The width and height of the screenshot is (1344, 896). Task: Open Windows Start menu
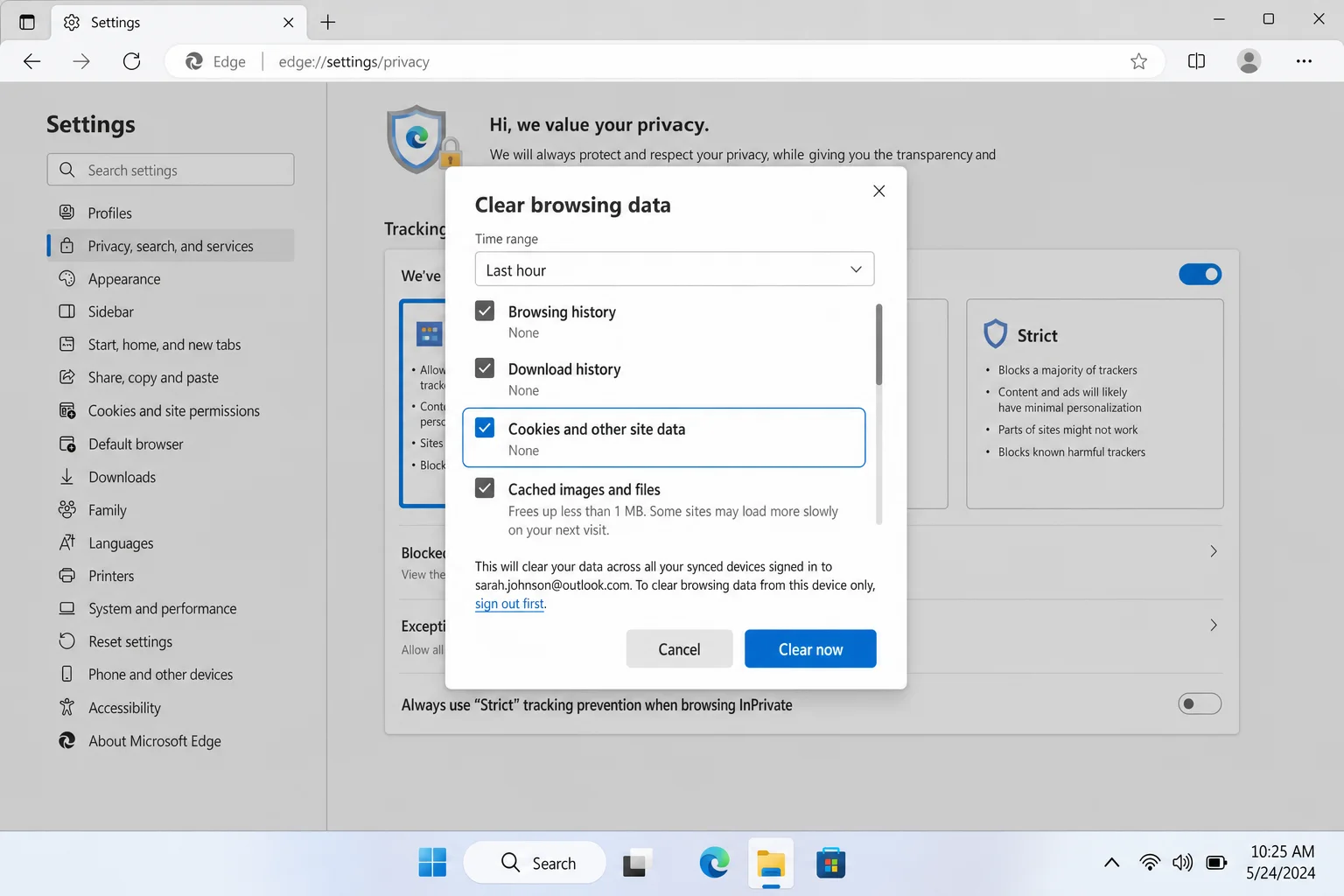(x=432, y=863)
